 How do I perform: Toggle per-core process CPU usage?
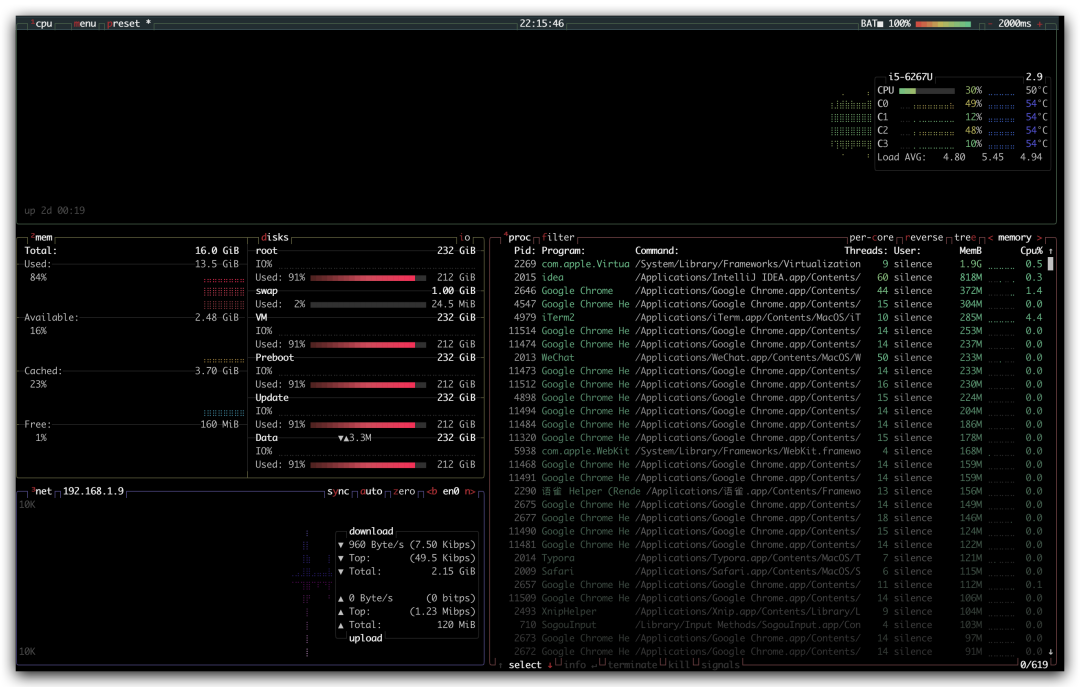click(871, 237)
